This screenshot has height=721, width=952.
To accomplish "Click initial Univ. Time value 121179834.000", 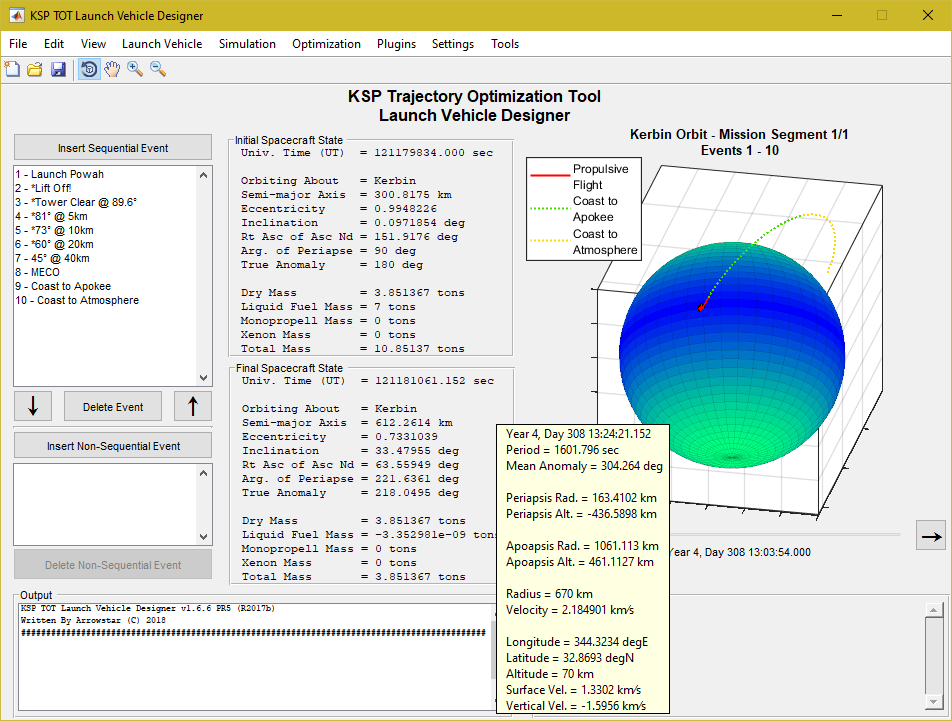I will point(434,153).
